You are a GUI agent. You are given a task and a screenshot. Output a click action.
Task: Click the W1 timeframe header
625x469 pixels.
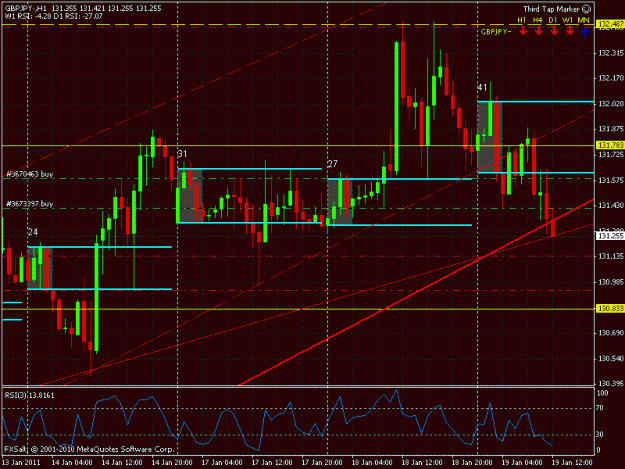pos(568,20)
